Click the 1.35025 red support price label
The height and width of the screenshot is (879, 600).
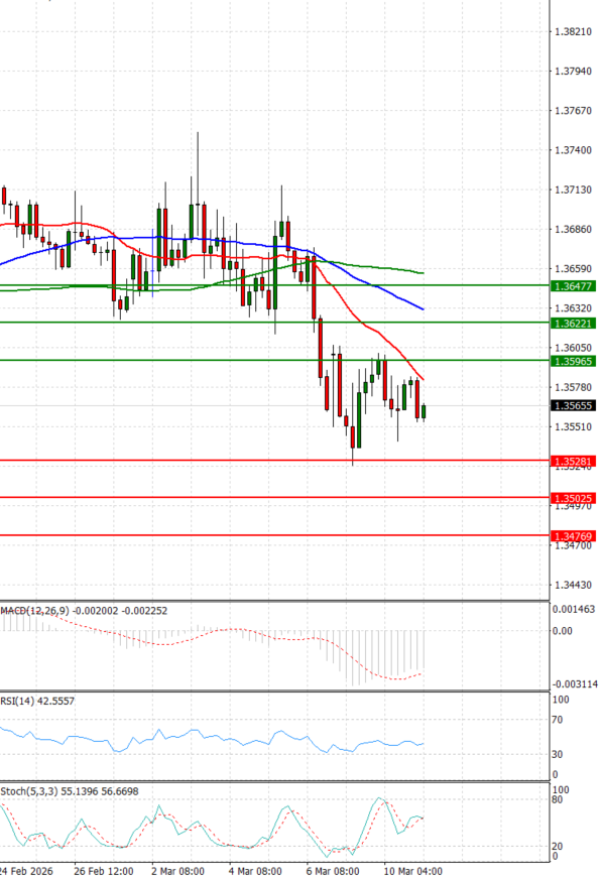pos(573,498)
